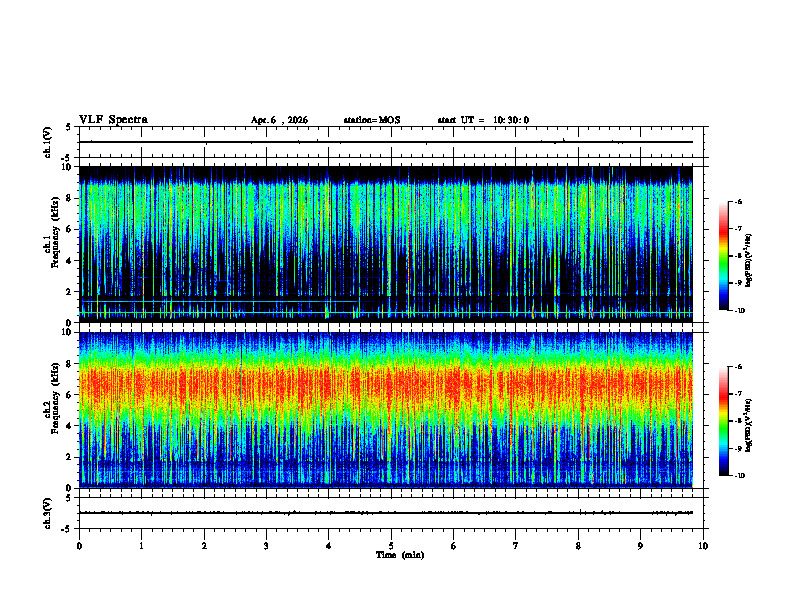792x612 pixels.
Task: Click the log(PSD) label beside ch.2 colorbar
Action: pyautogui.click(x=749, y=425)
